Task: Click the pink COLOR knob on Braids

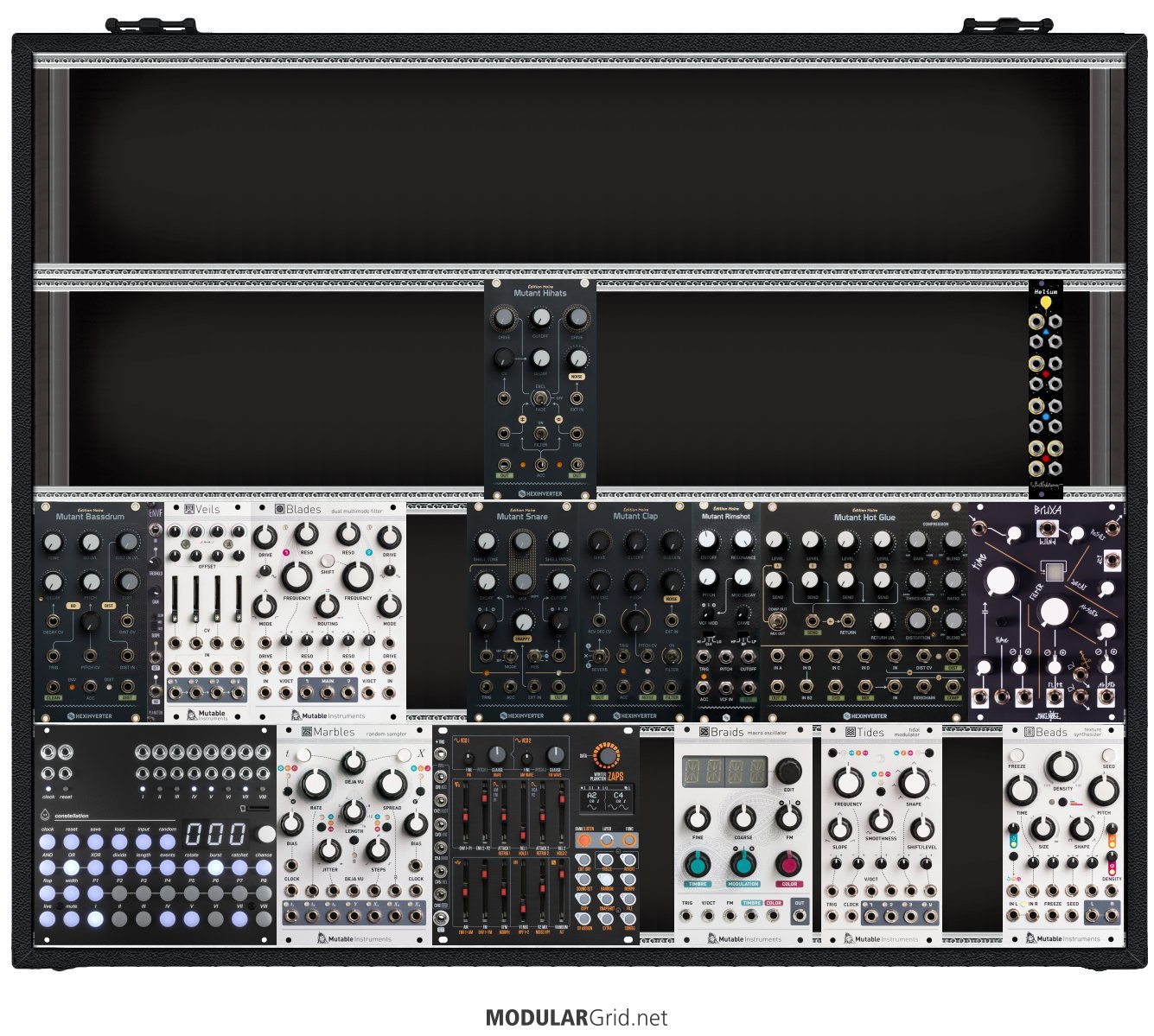Action: click(x=788, y=863)
